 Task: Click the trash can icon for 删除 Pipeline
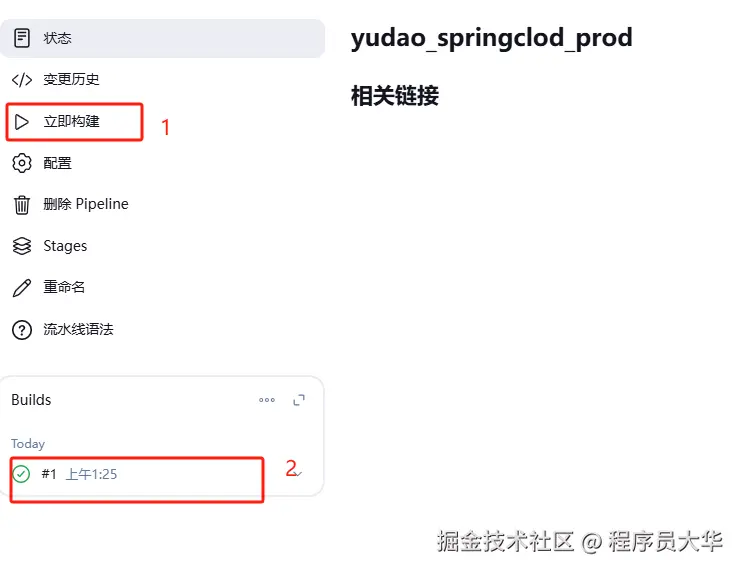(x=22, y=205)
